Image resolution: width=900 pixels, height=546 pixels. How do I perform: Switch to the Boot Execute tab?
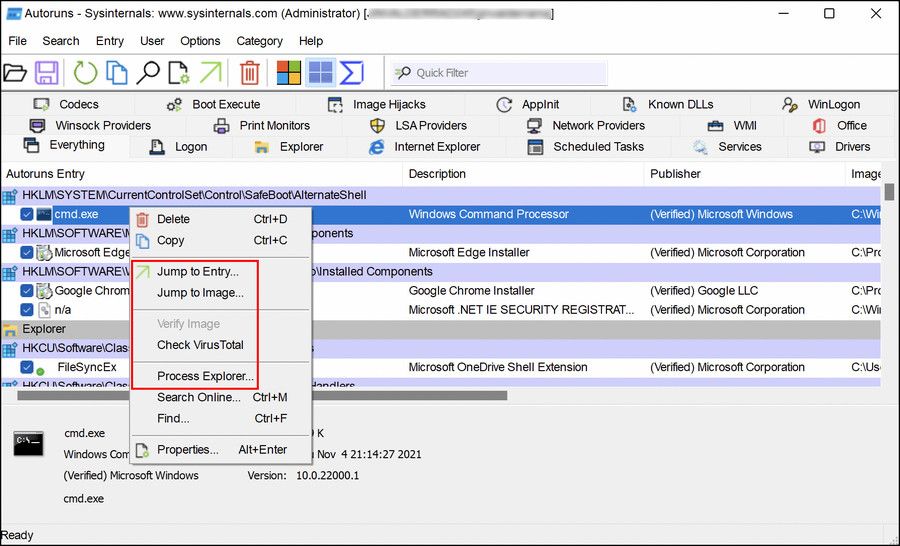click(214, 104)
